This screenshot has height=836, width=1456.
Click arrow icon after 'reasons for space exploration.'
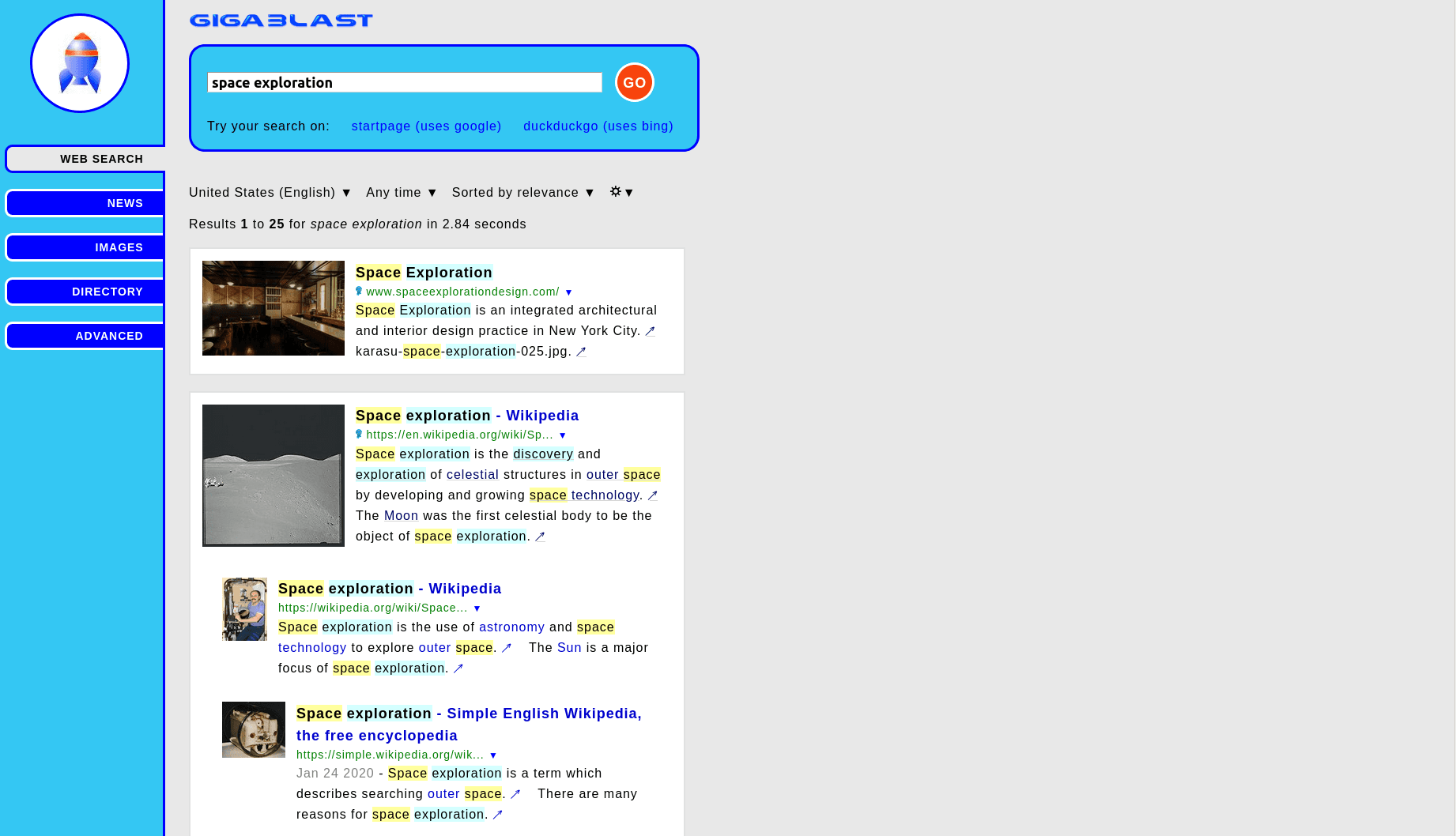pyautogui.click(x=497, y=815)
